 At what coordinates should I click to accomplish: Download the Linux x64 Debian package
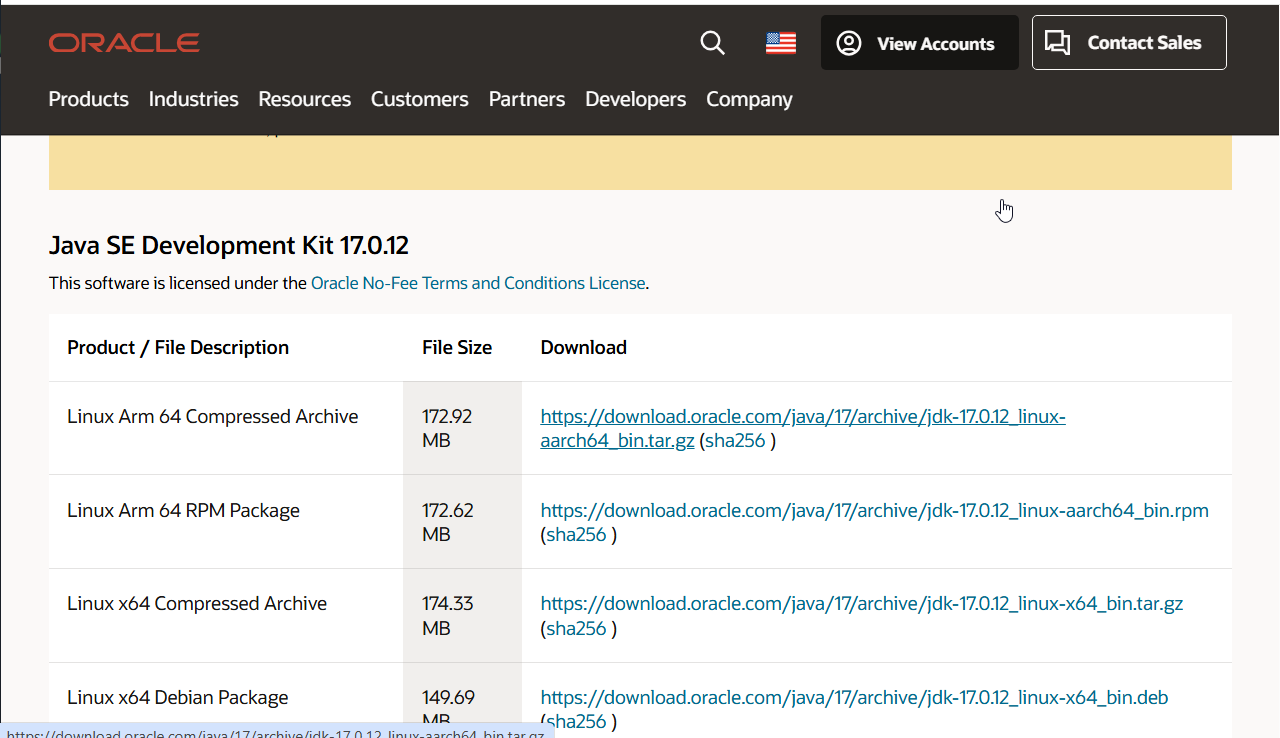click(x=854, y=697)
